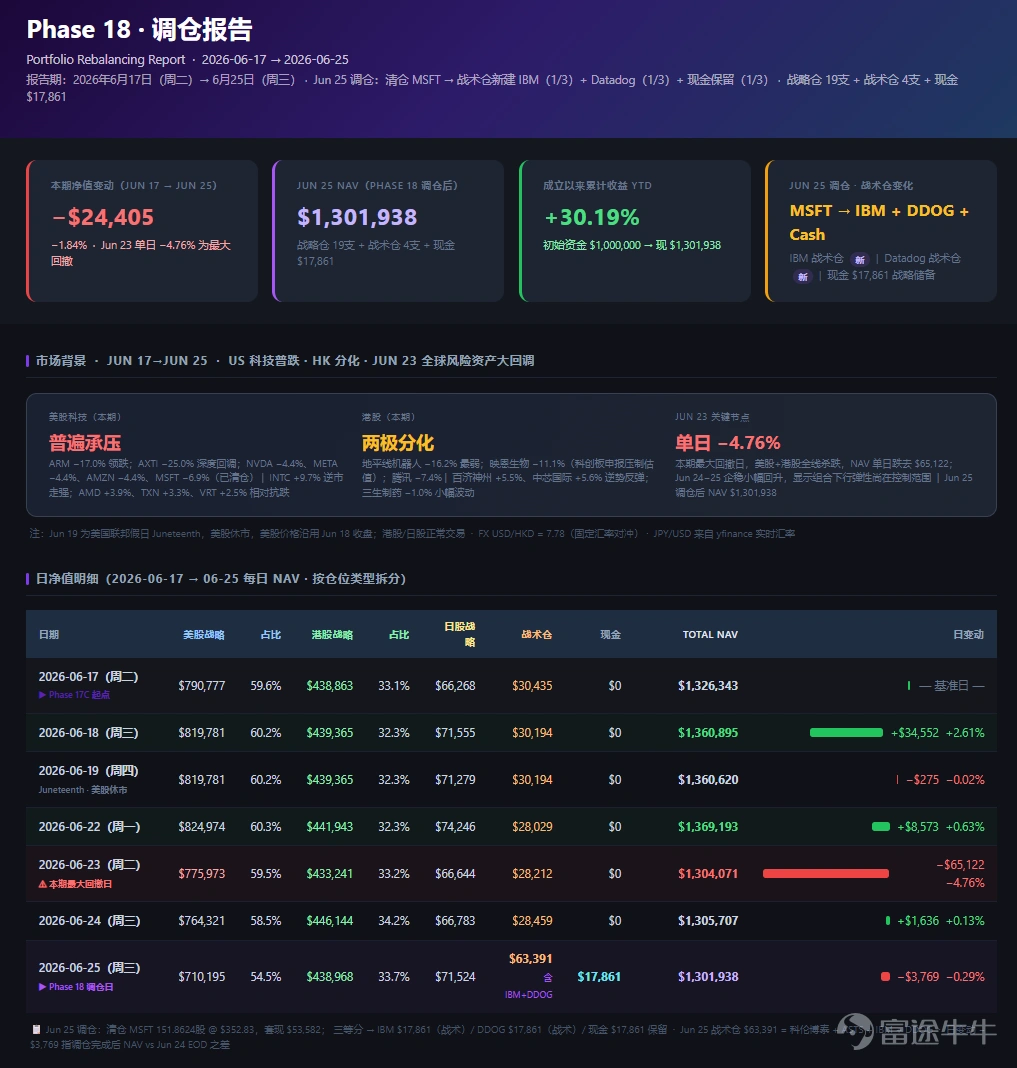Click the warning icon for 本期最大回撤日
The width and height of the screenshot is (1017, 1068).
[x=43, y=884]
